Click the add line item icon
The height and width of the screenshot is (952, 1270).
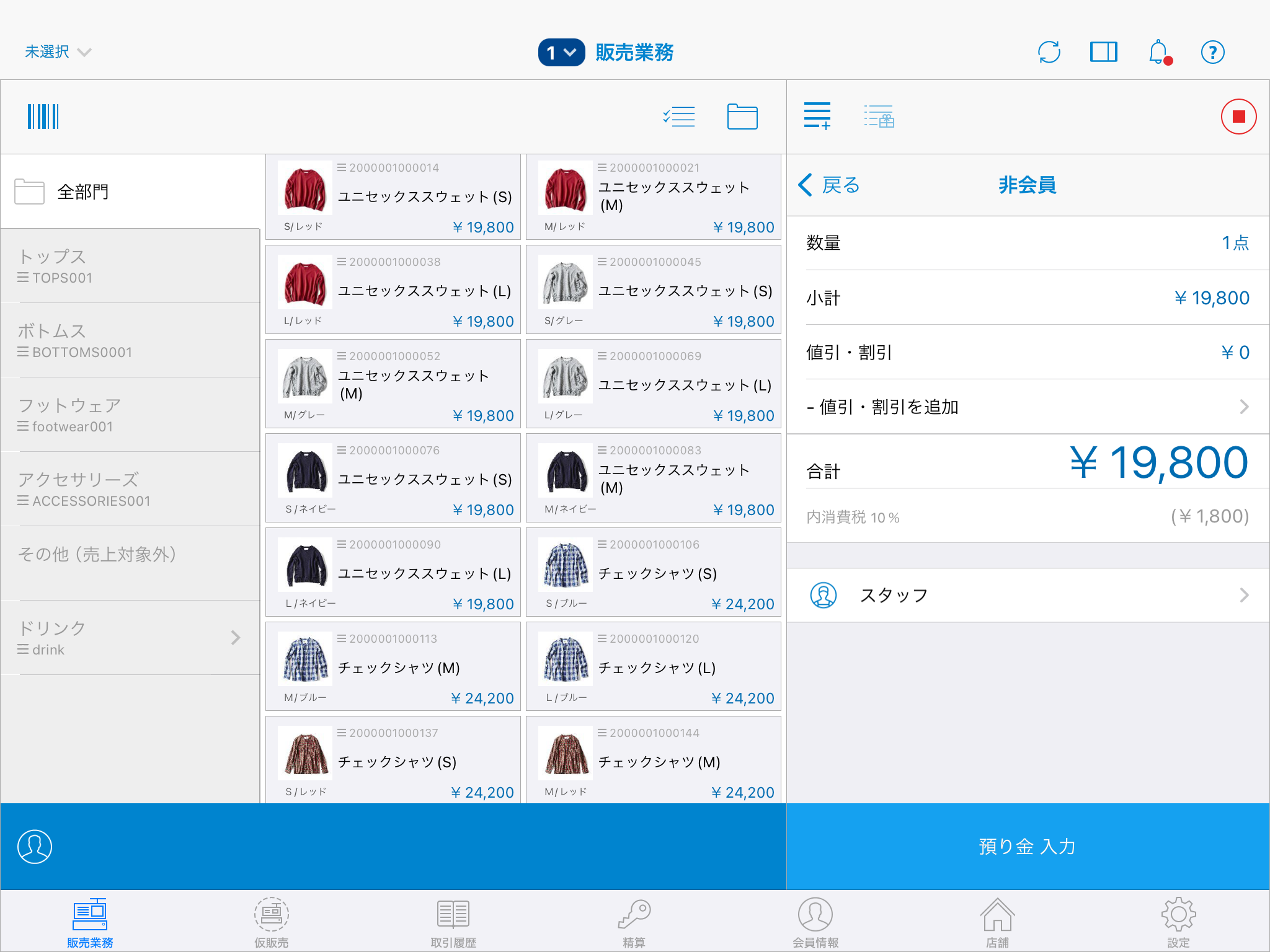[817, 117]
